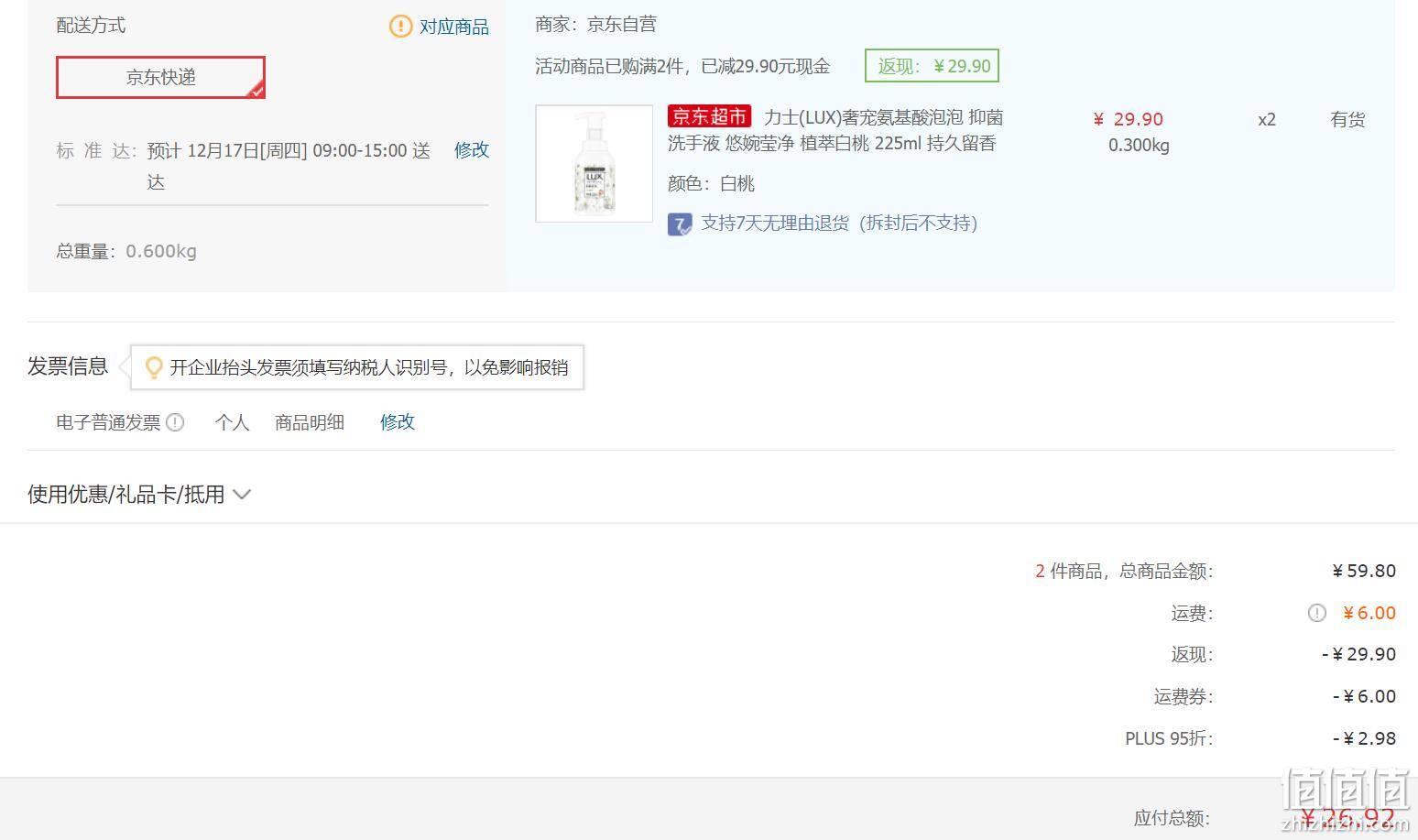This screenshot has width=1418, height=840.
Task: Expand 使用优惠/礼品卡/抵用 section
Action: pos(139,495)
